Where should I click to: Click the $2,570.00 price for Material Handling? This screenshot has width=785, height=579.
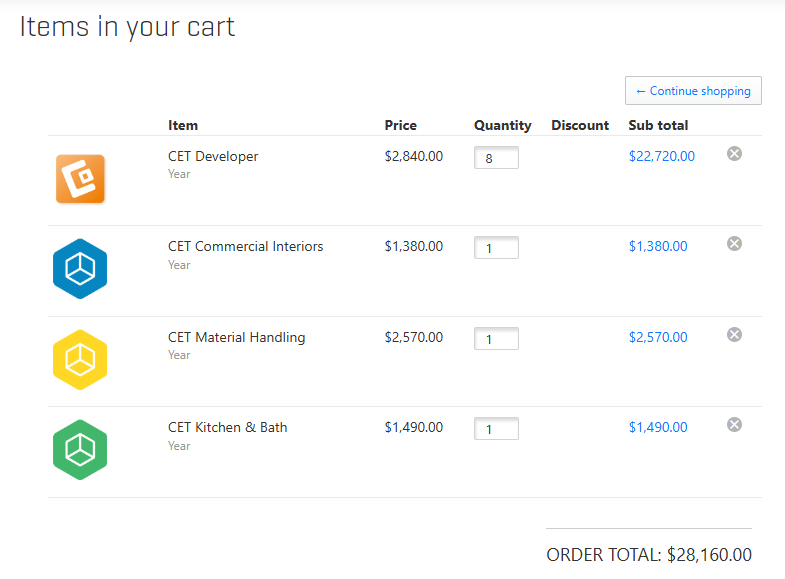tap(414, 337)
